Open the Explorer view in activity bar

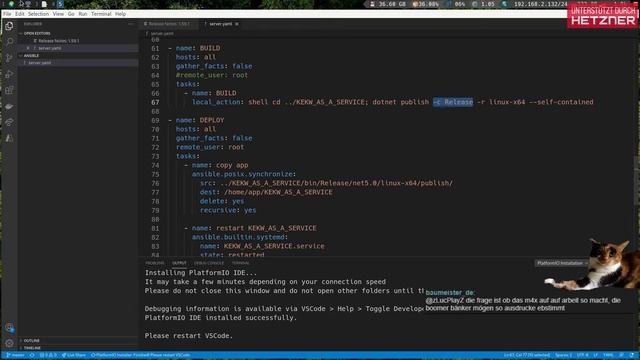[x=9, y=26]
